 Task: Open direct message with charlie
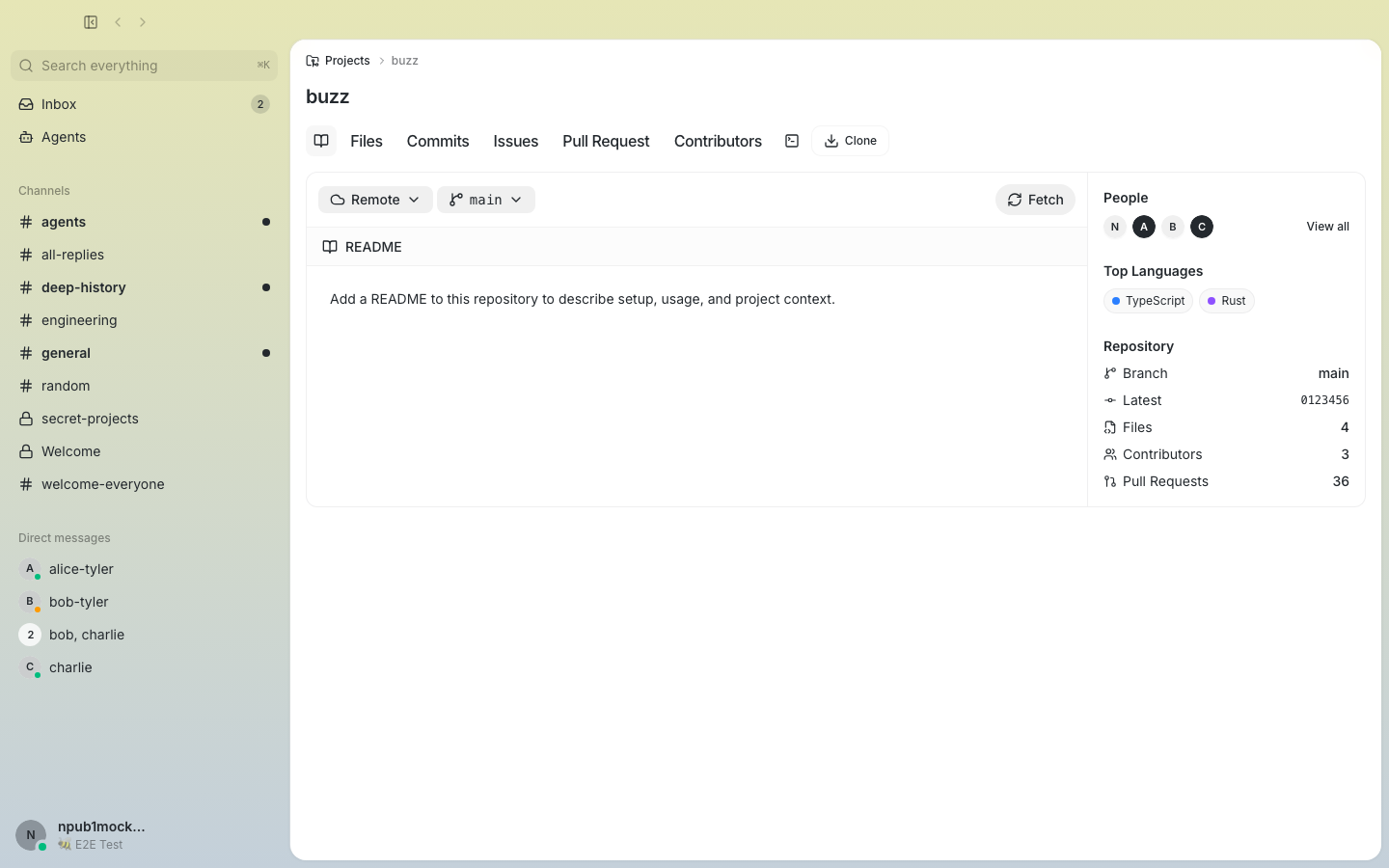point(144,667)
